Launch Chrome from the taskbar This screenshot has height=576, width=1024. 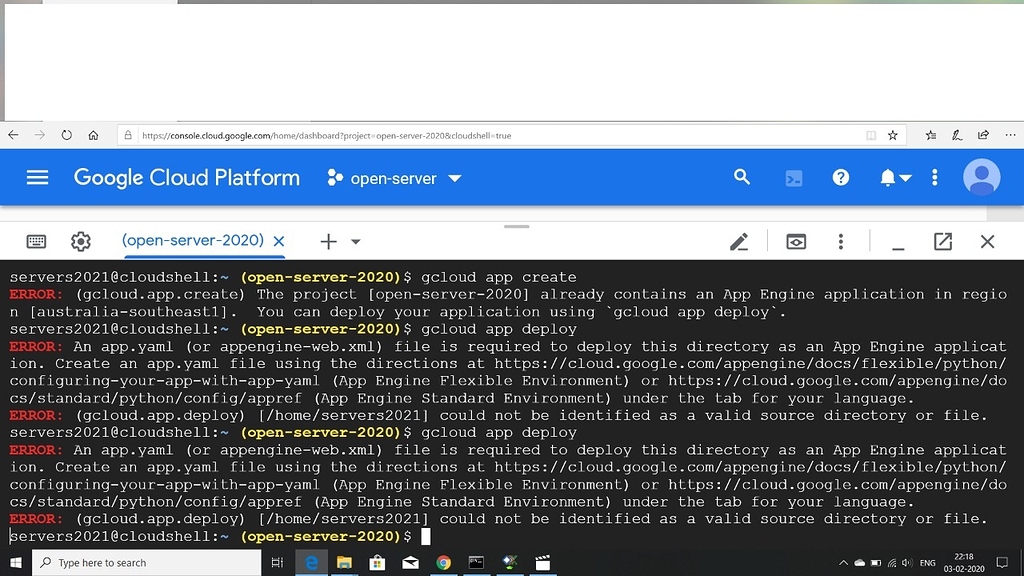443,563
